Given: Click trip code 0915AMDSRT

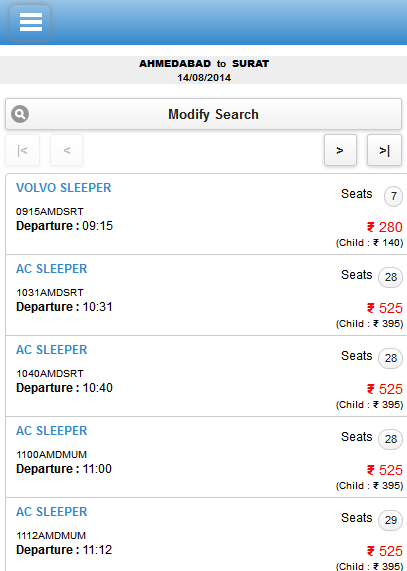Looking at the screenshot, I should (50, 212).
